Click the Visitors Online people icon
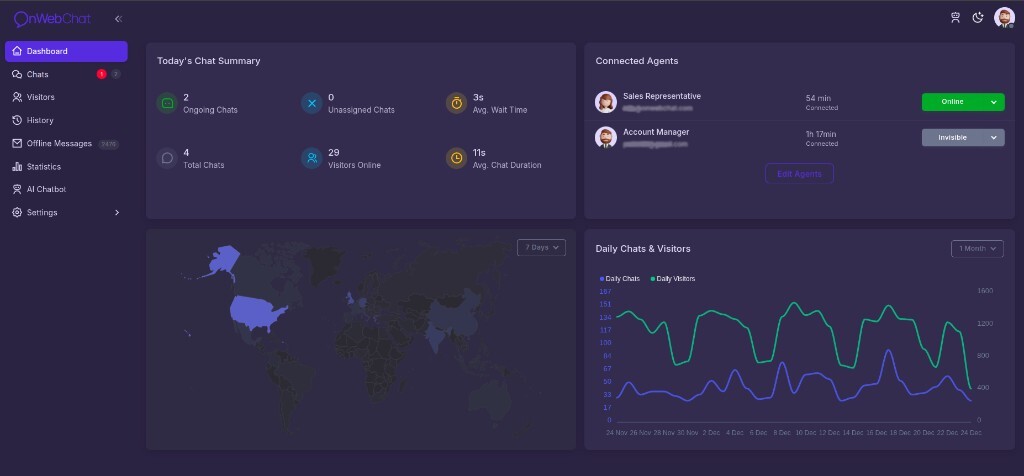The width and height of the screenshot is (1024, 476). tap(312, 158)
